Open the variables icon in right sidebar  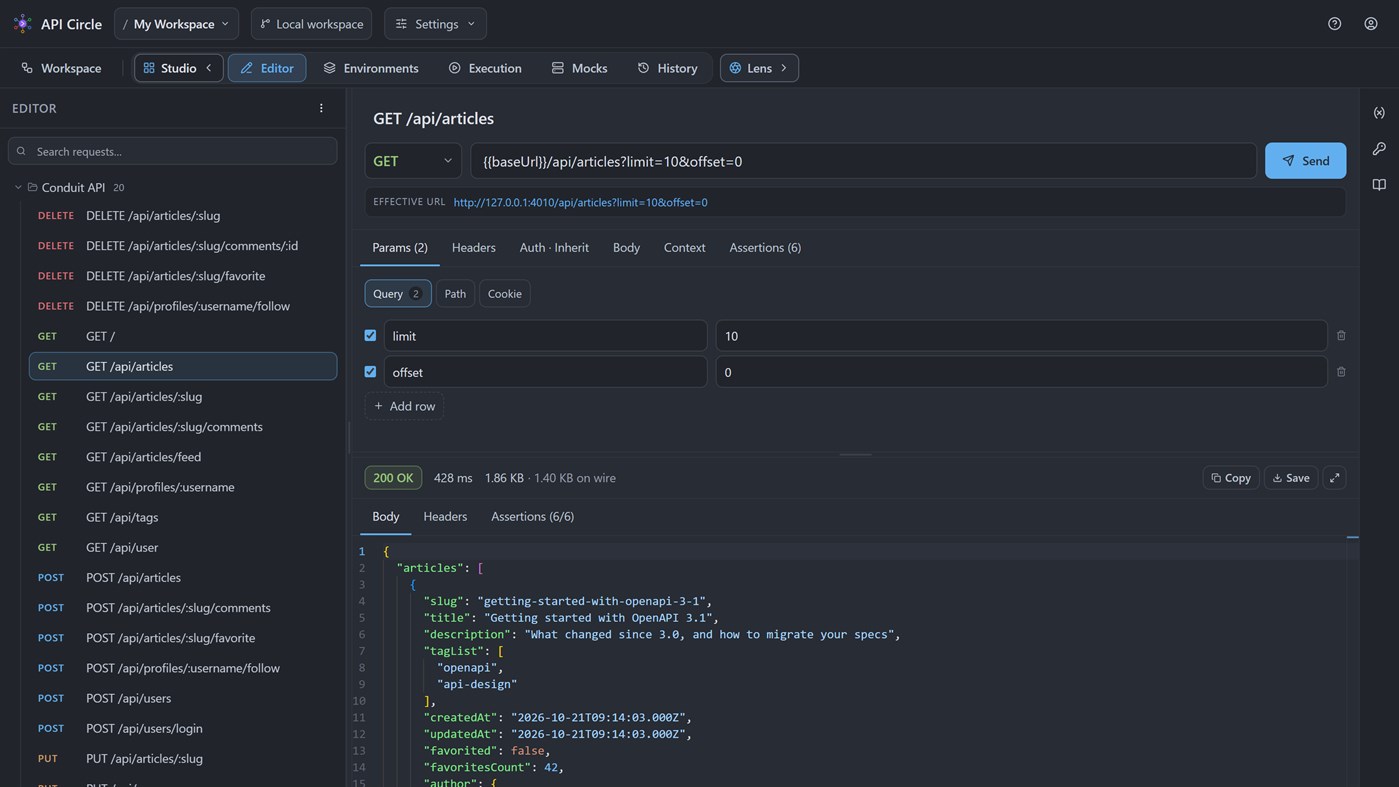(1379, 113)
